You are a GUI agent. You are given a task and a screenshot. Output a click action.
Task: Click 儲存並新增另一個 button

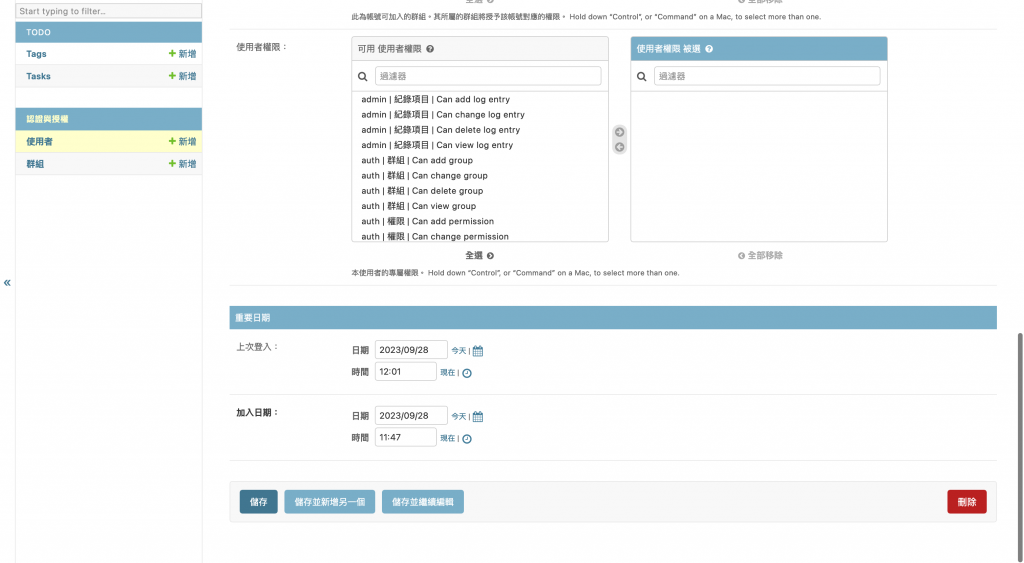click(x=330, y=502)
